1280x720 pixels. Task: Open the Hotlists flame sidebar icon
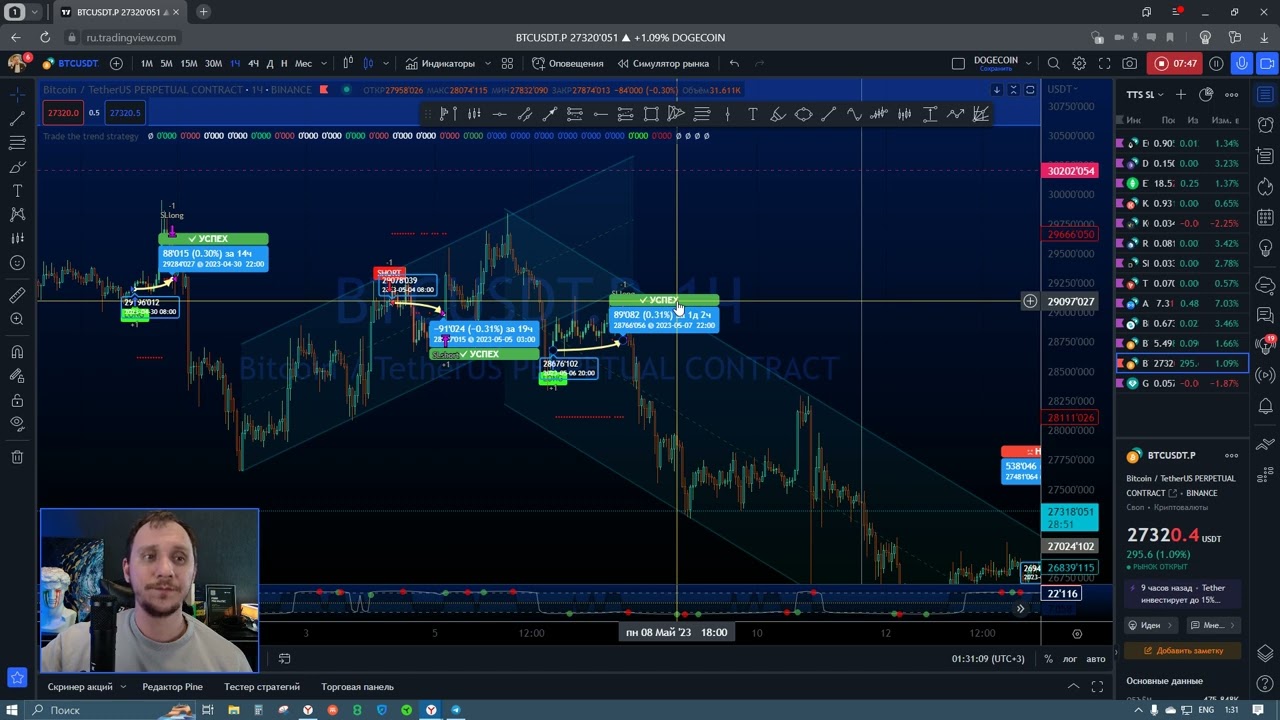click(1265, 187)
